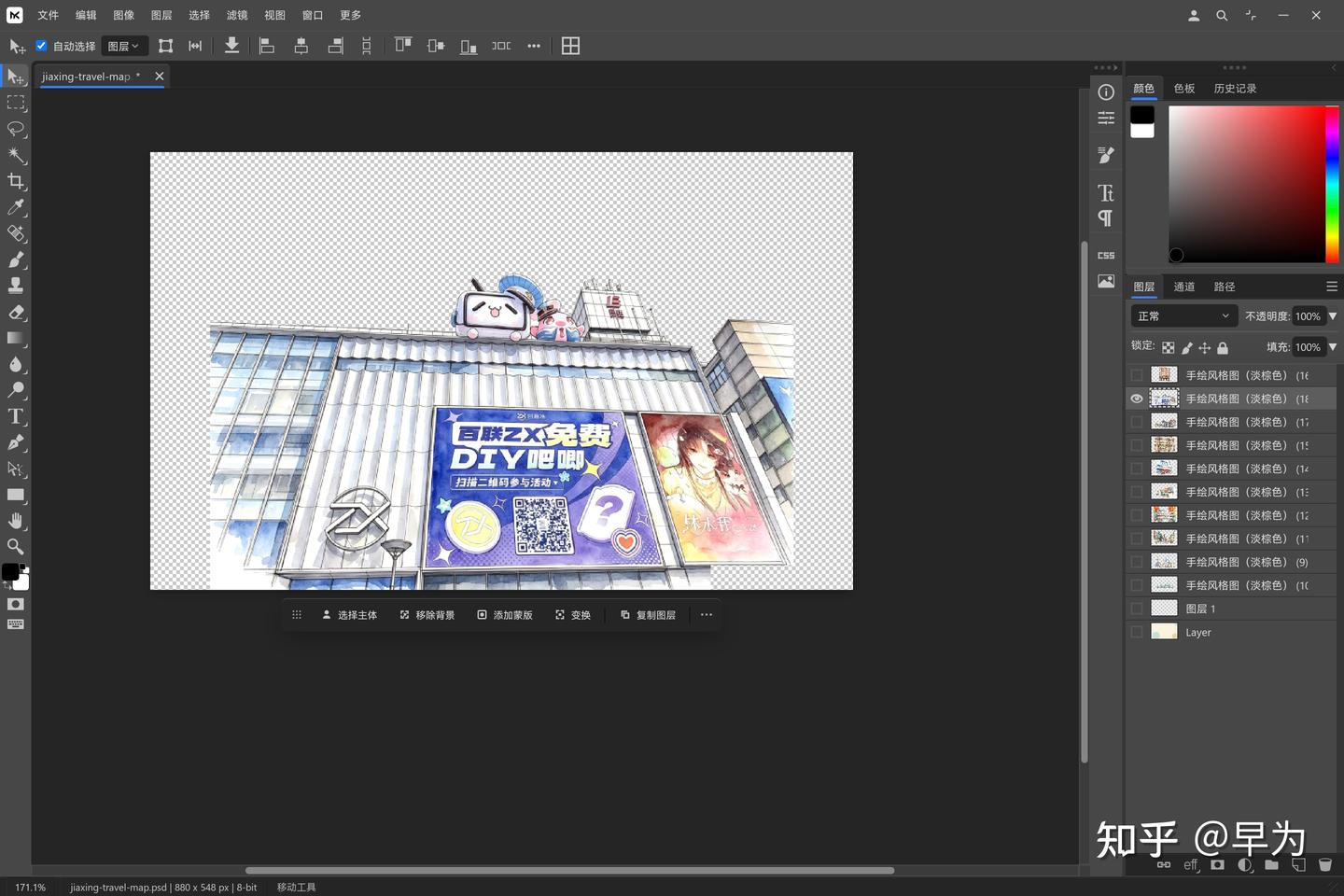Screen dimensions: 1344x896
Task: Select the Zoom magnifier tool
Action: point(16,547)
